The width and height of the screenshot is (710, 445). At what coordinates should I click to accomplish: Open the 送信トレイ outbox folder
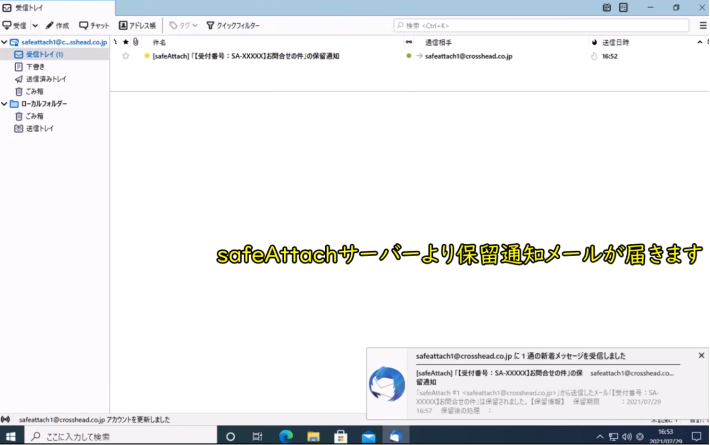pos(34,129)
